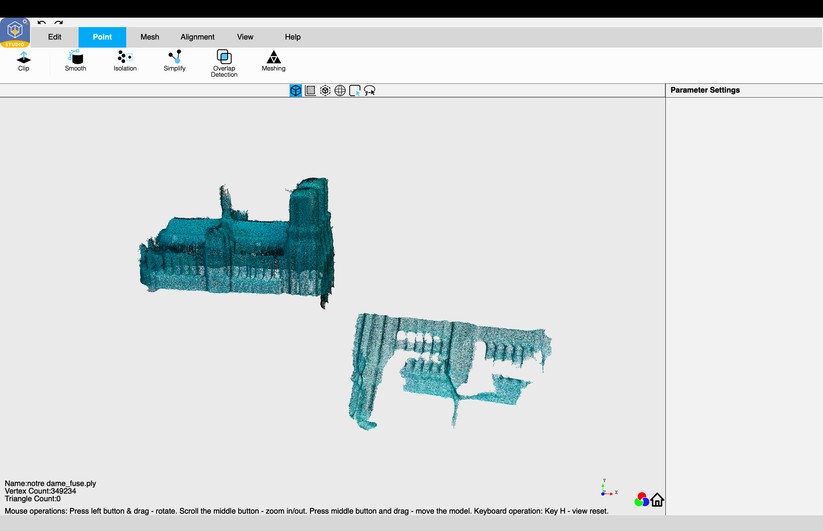The height and width of the screenshot is (531, 823).
Task: Start Overlap Detection
Action: 224,62
